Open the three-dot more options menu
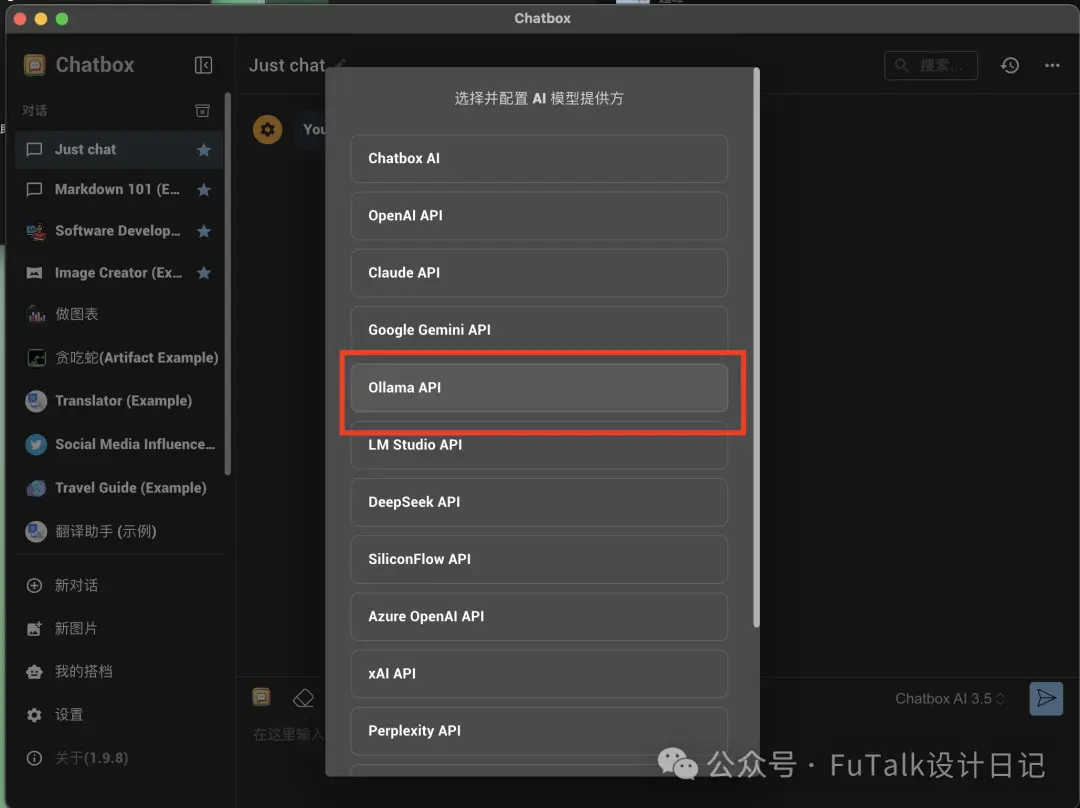The height and width of the screenshot is (808, 1080). tap(1052, 65)
